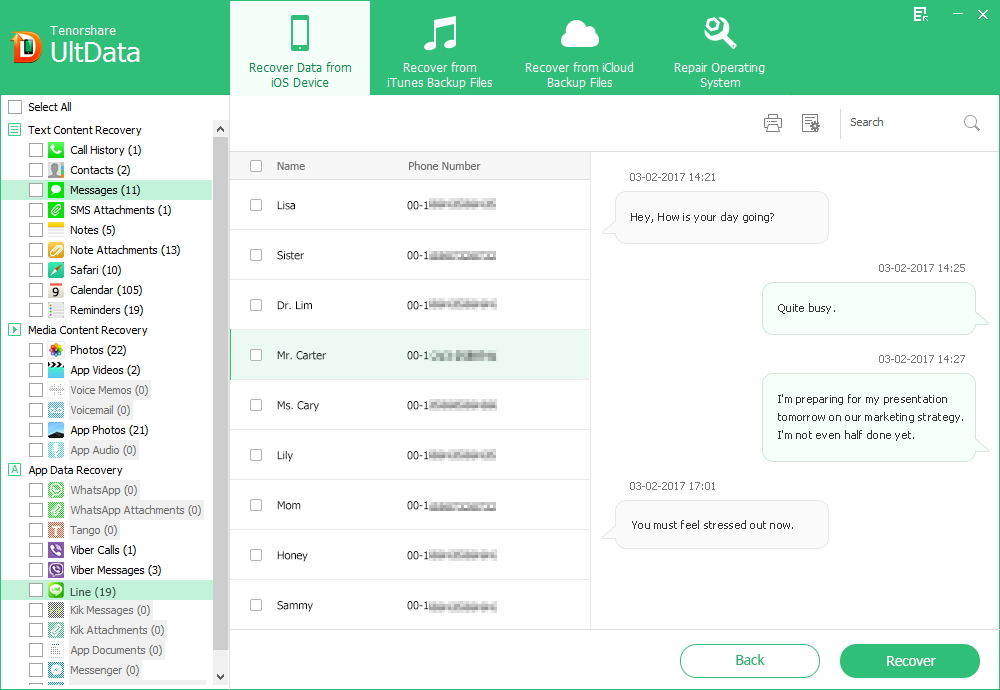Select the Sammy contact row

[x=409, y=605]
